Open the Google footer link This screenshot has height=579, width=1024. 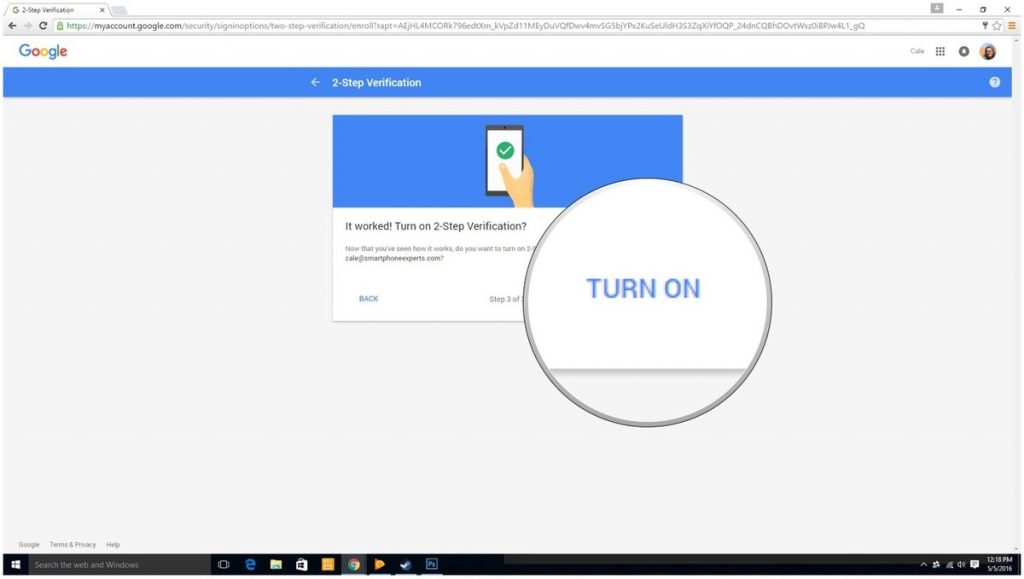click(x=29, y=544)
